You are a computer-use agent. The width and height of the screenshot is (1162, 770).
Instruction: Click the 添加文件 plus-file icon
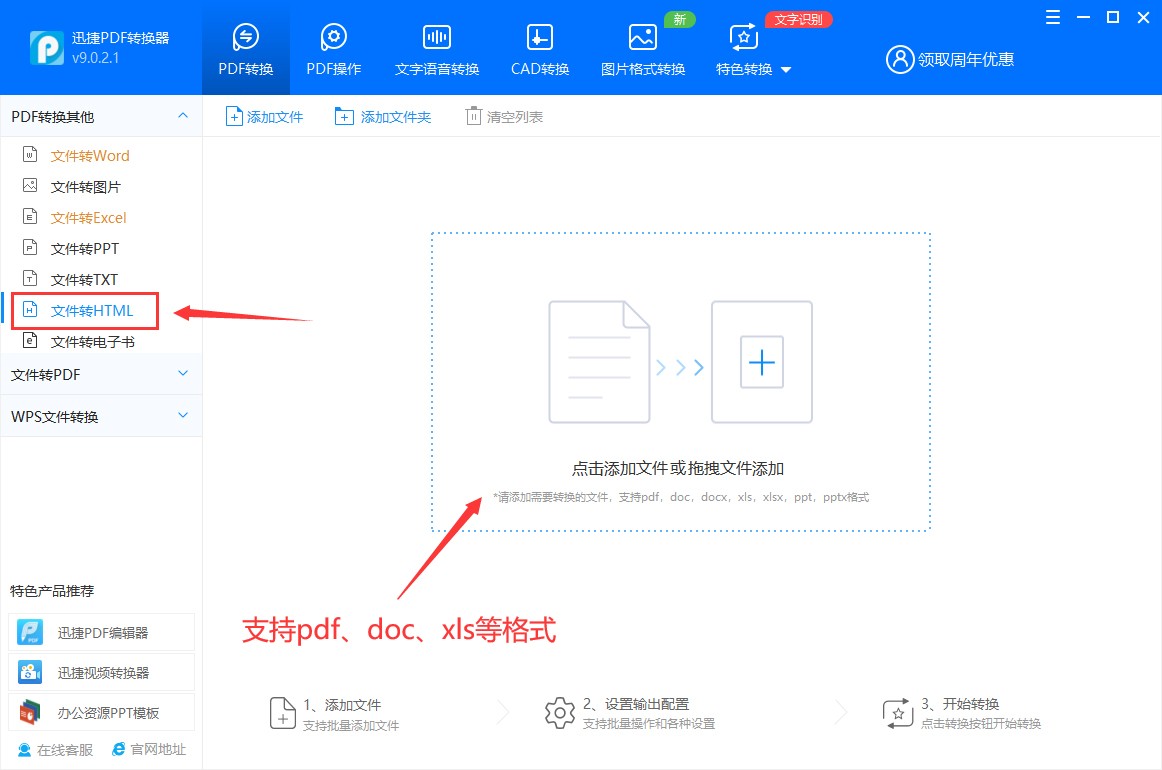(x=233, y=116)
